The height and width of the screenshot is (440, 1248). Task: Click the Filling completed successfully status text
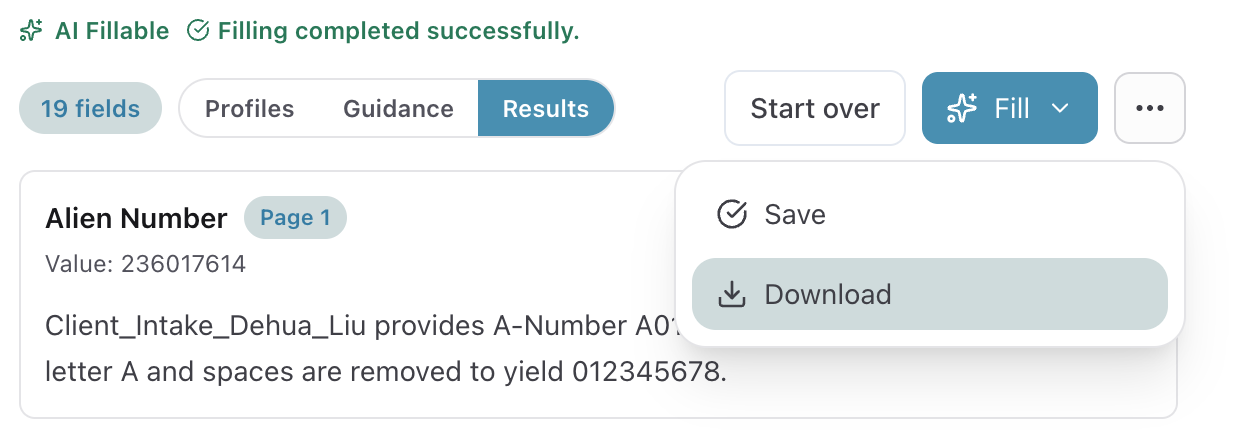pyautogui.click(x=398, y=31)
